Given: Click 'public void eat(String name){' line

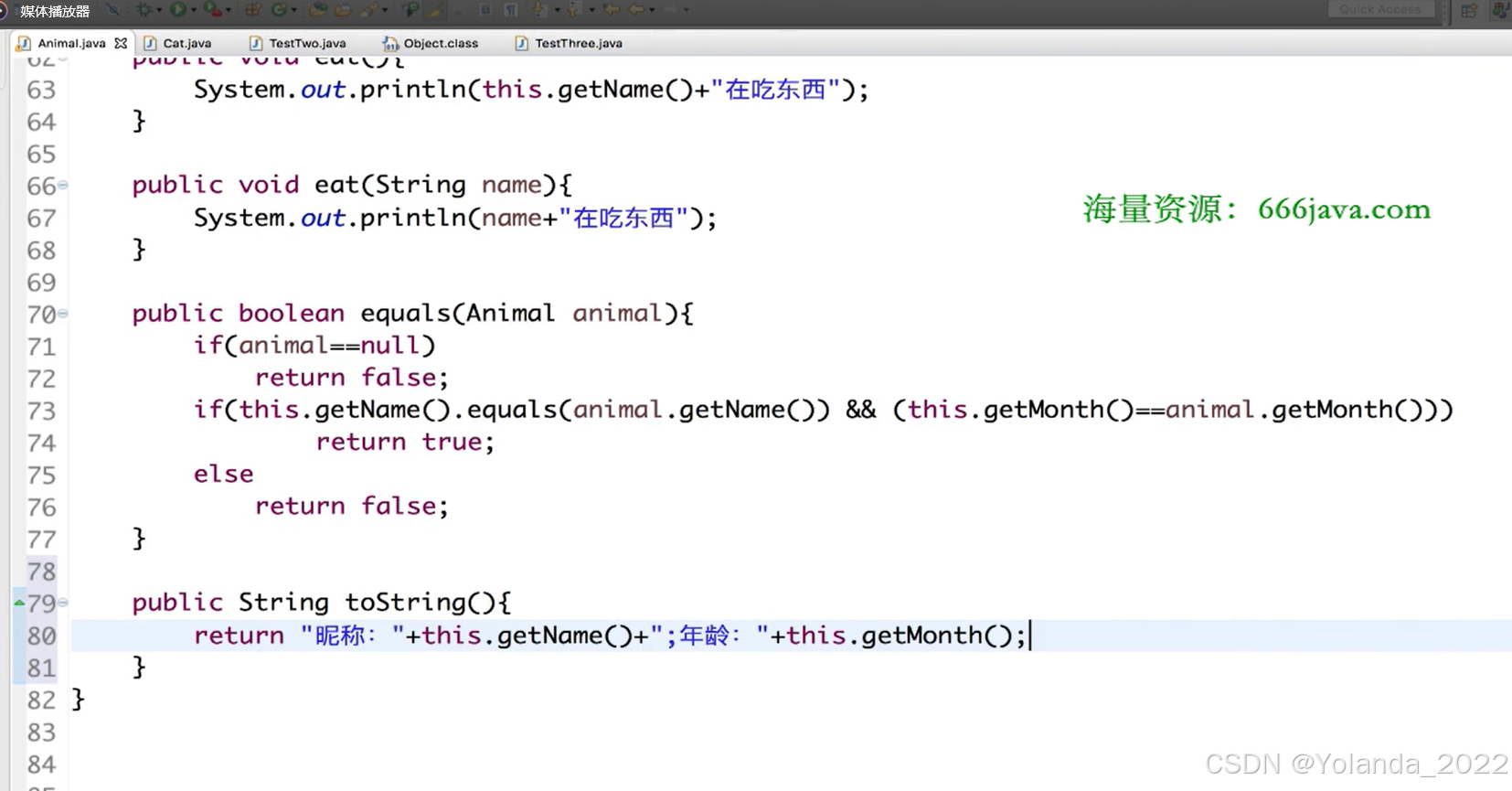Looking at the screenshot, I should (x=352, y=185).
